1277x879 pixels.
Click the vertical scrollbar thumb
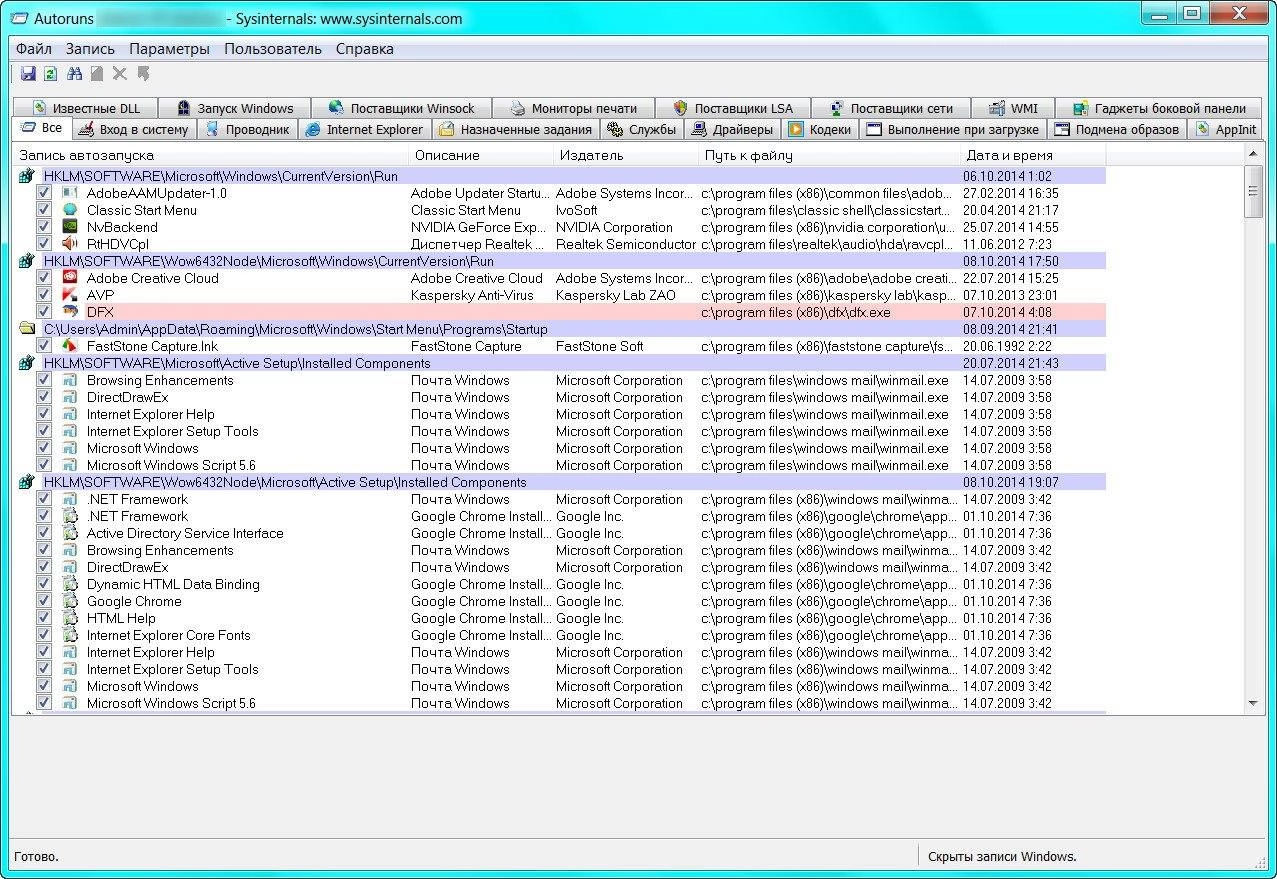tap(1254, 191)
